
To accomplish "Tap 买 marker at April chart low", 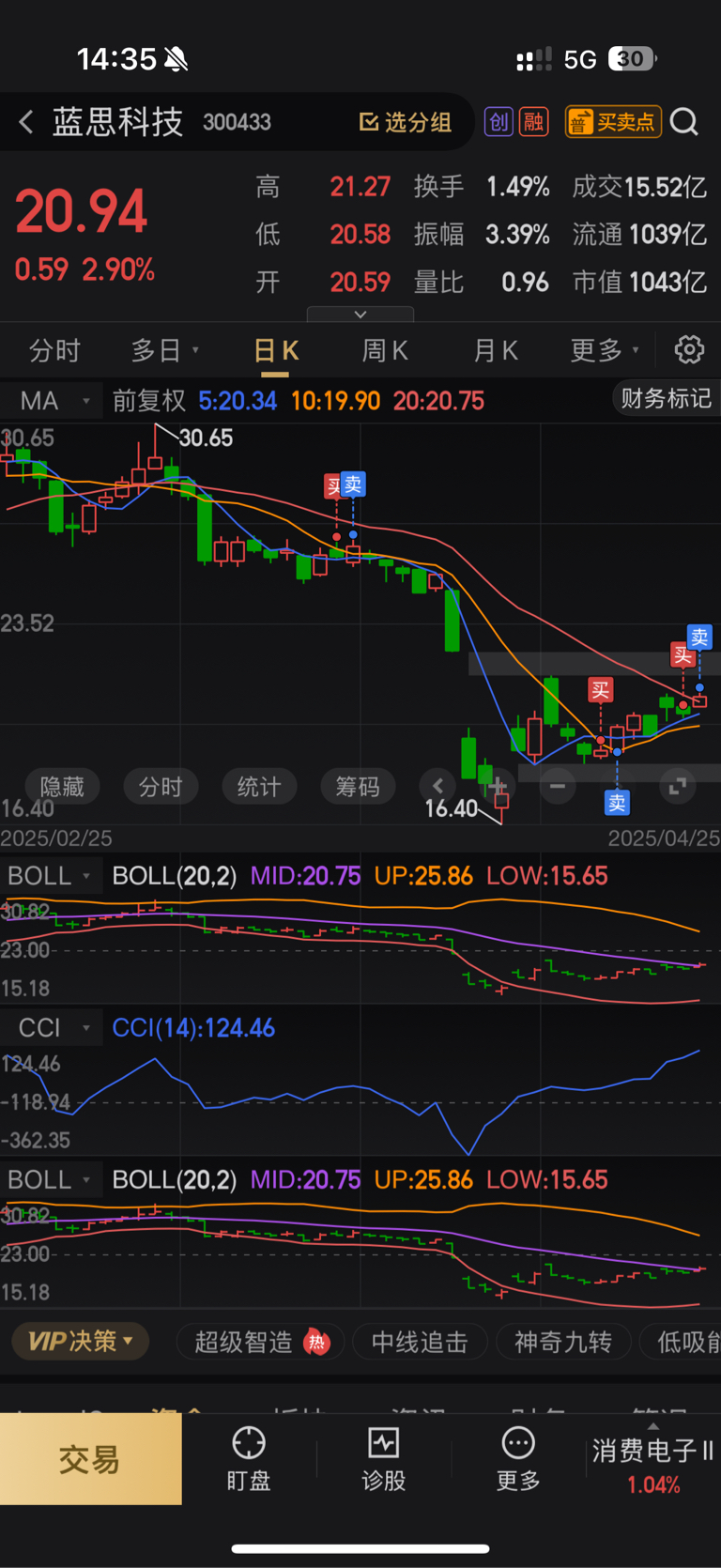I will tap(601, 691).
